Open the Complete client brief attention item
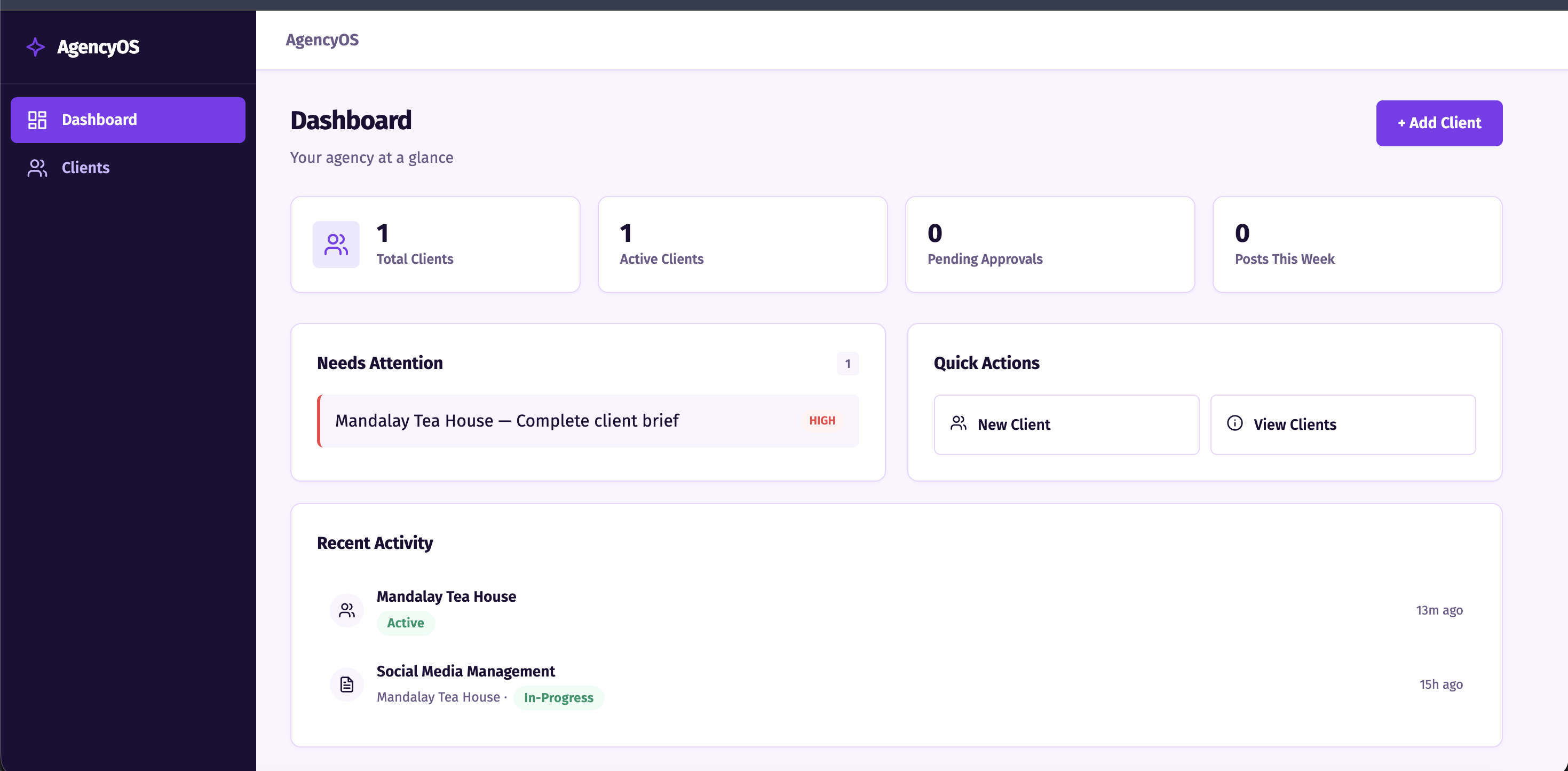Viewport: 1568px width, 771px height. [588, 421]
